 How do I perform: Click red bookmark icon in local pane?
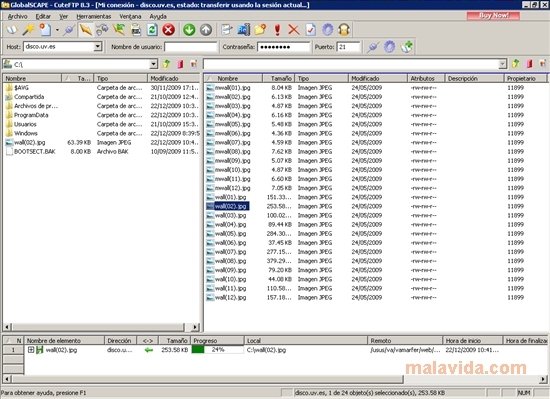pyautogui.click(x=180, y=64)
